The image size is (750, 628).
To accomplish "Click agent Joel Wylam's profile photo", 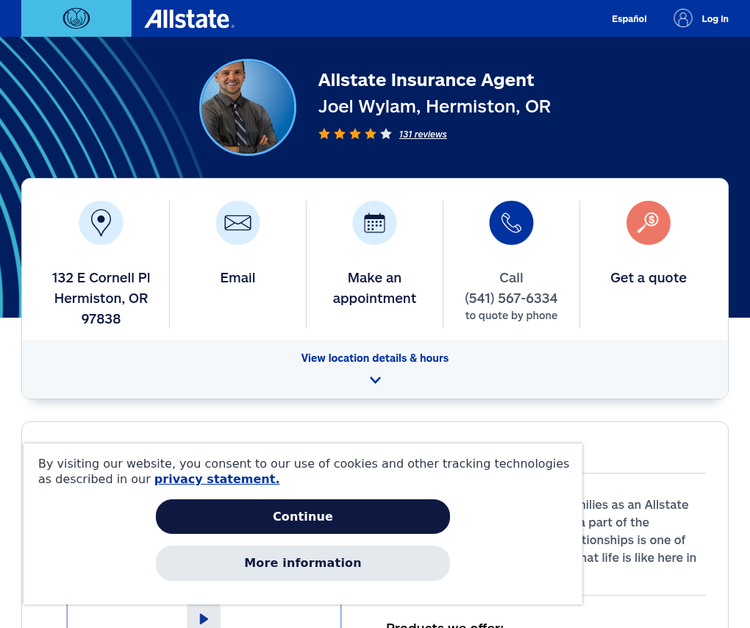I will [248, 107].
